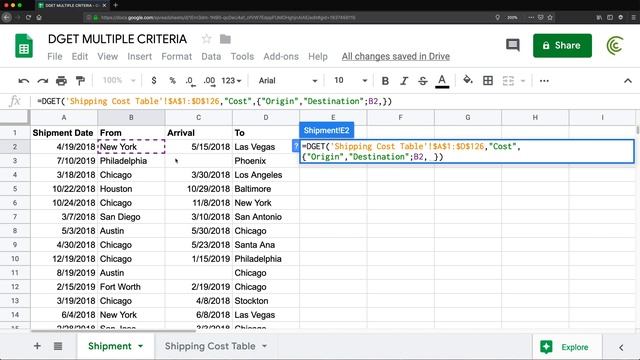This screenshot has width=640, height=360.
Task: Click the browser bookmark star icon
Action: point(550,18)
